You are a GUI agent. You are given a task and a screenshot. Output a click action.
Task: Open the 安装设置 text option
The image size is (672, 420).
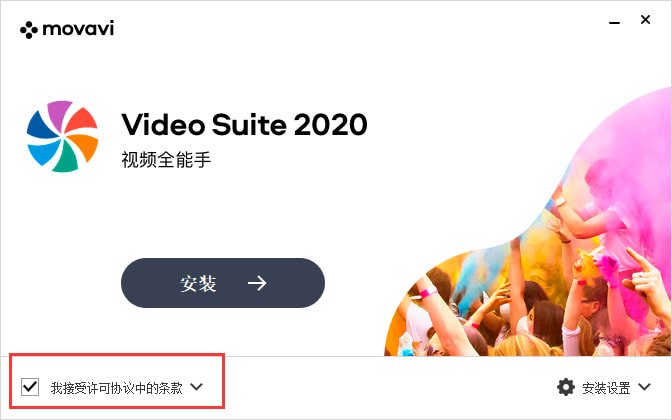point(606,388)
